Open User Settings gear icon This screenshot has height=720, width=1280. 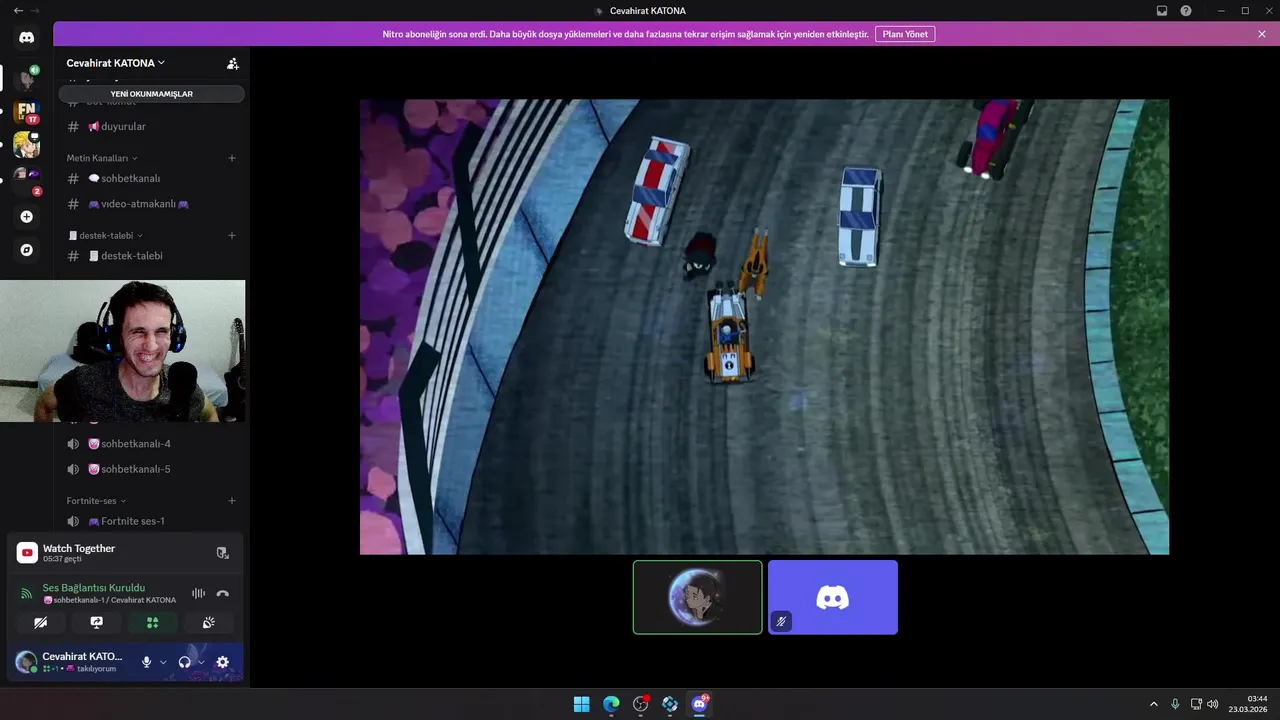222,662
